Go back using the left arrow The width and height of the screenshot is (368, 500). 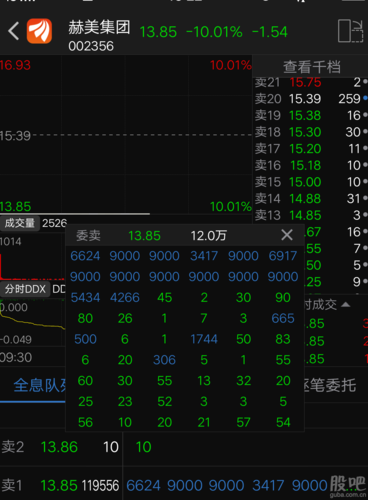point(14,31)
